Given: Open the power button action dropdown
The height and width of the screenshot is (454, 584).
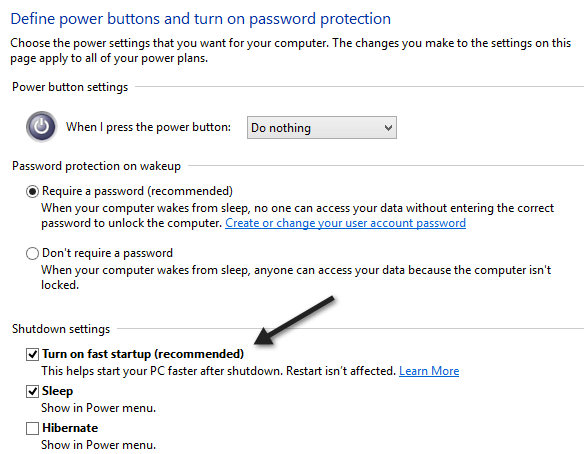Looking at the screenshot, I should (x=322, y=128).
